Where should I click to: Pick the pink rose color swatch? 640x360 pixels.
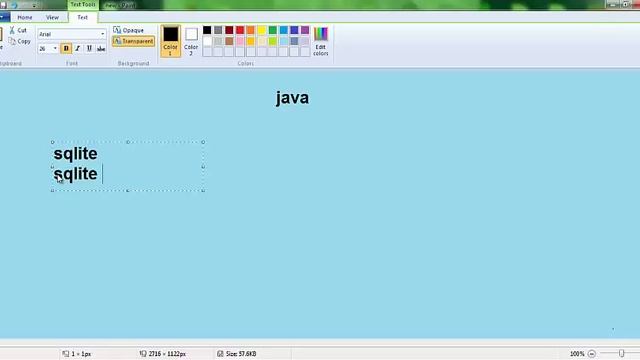pyautogui.click(x=240, y=41)
